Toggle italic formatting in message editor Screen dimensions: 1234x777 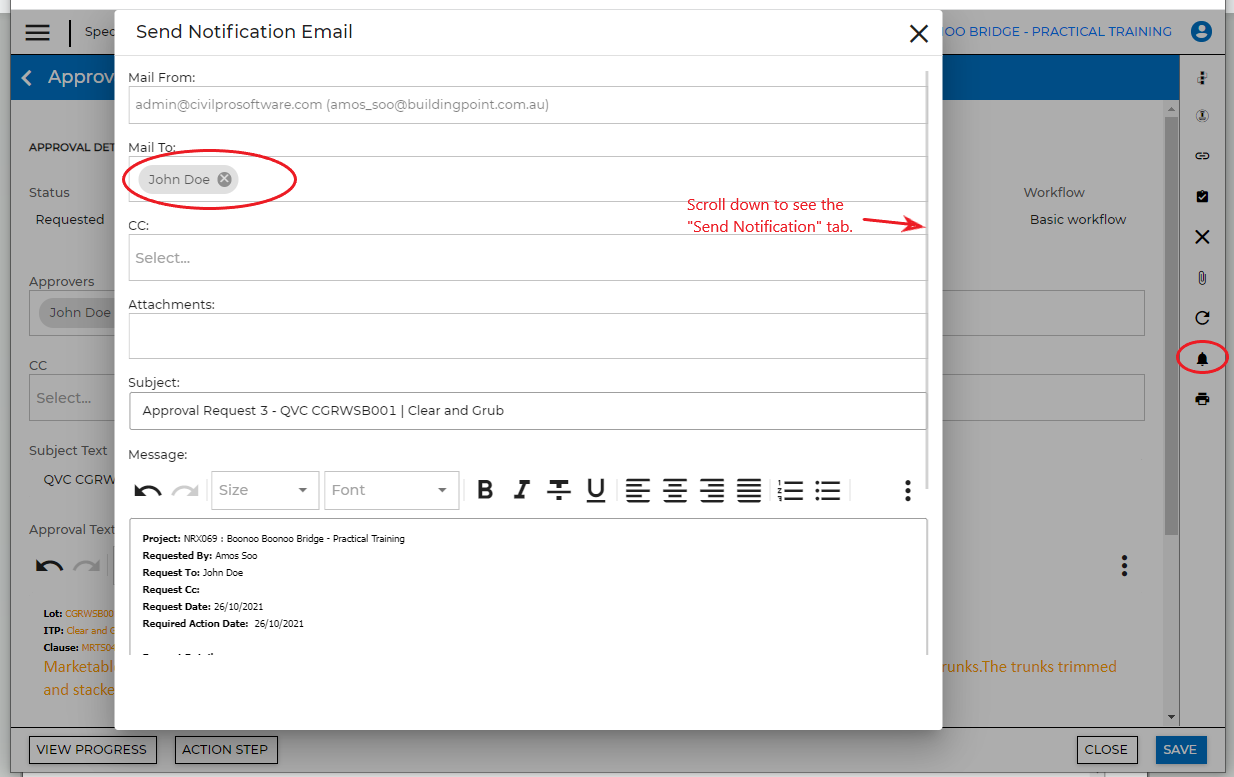(x=521, y=490)
